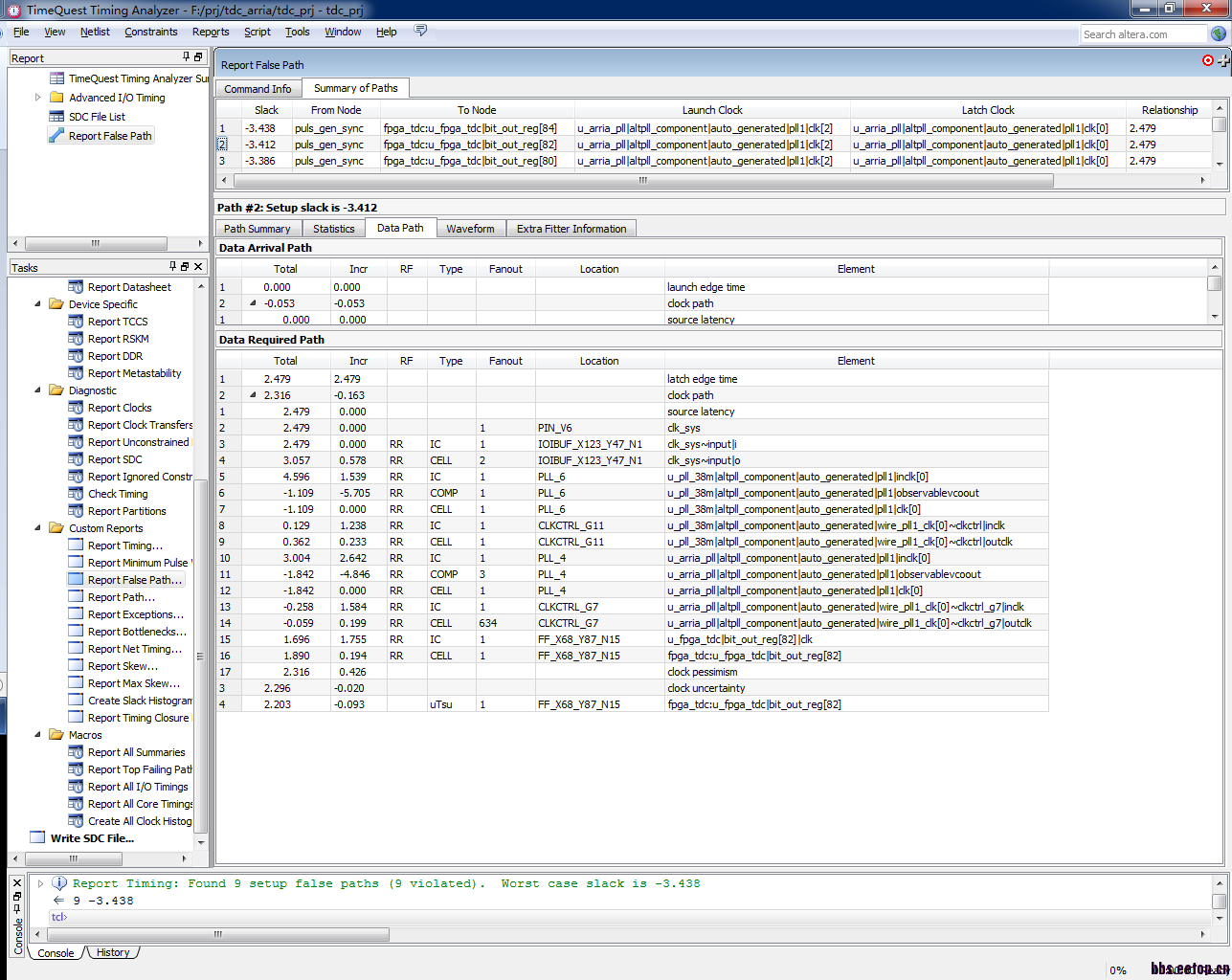1232x980 pixels.
Task: Click the Search altera.com input field
Action: coord(1142,34)
